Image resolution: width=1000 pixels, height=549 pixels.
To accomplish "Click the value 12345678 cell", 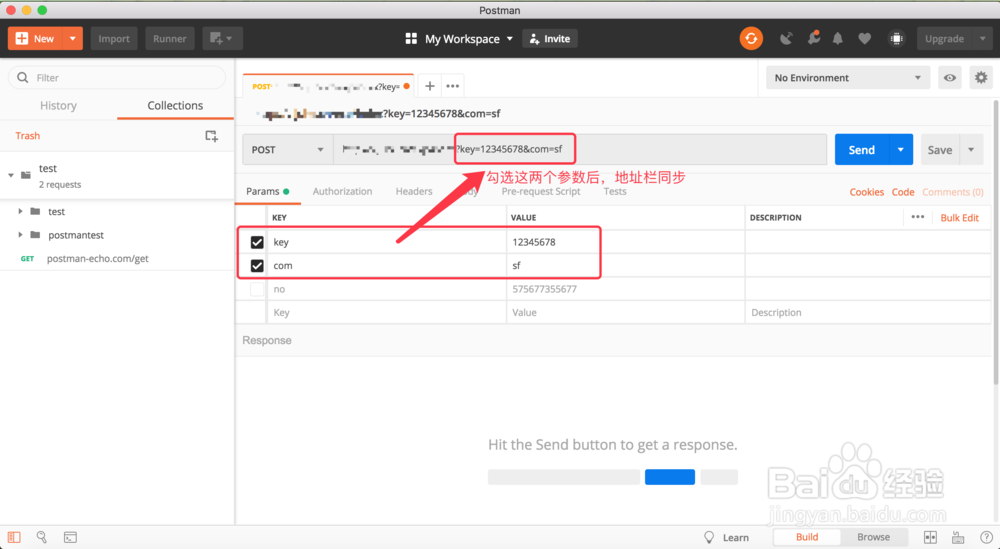I will (626, 242).
